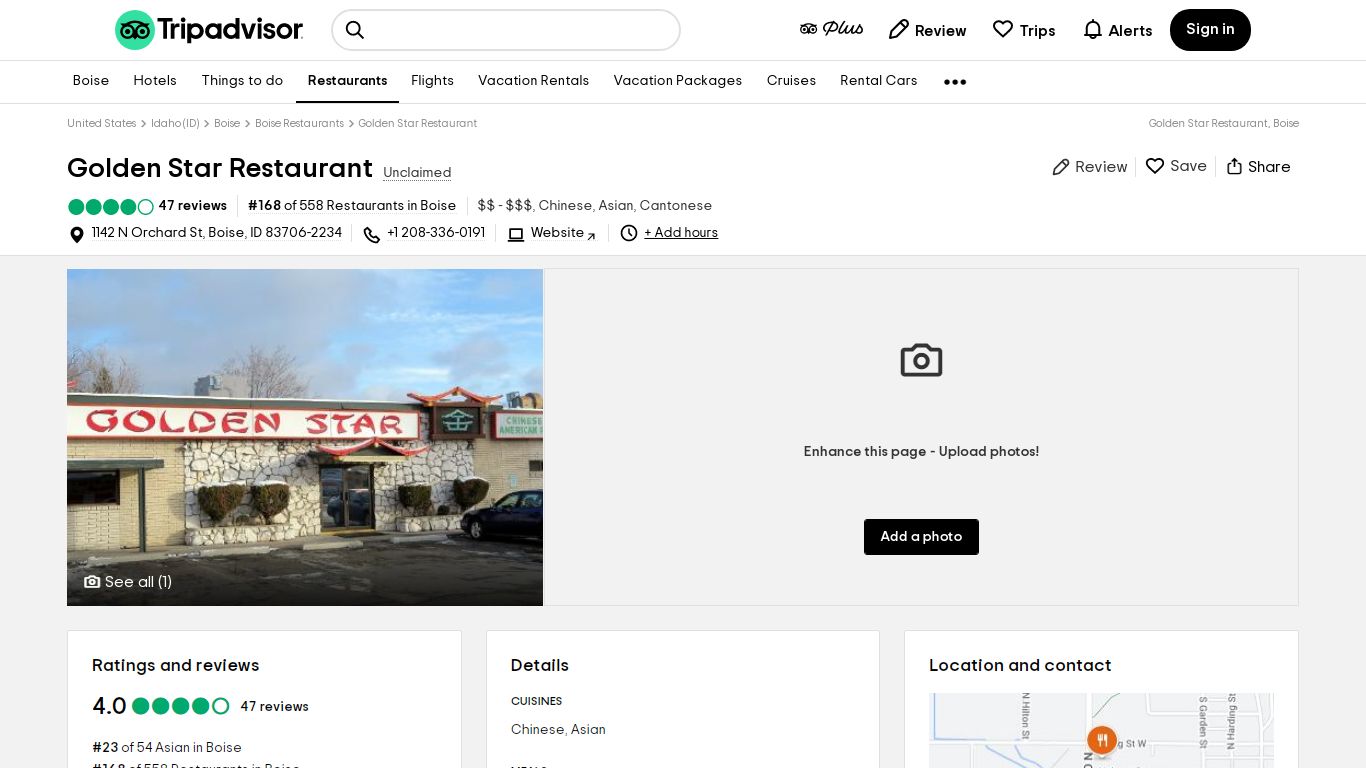Select the Restaurants tab
Viewport: 1366px width, 768px height.
click(347, 81)
